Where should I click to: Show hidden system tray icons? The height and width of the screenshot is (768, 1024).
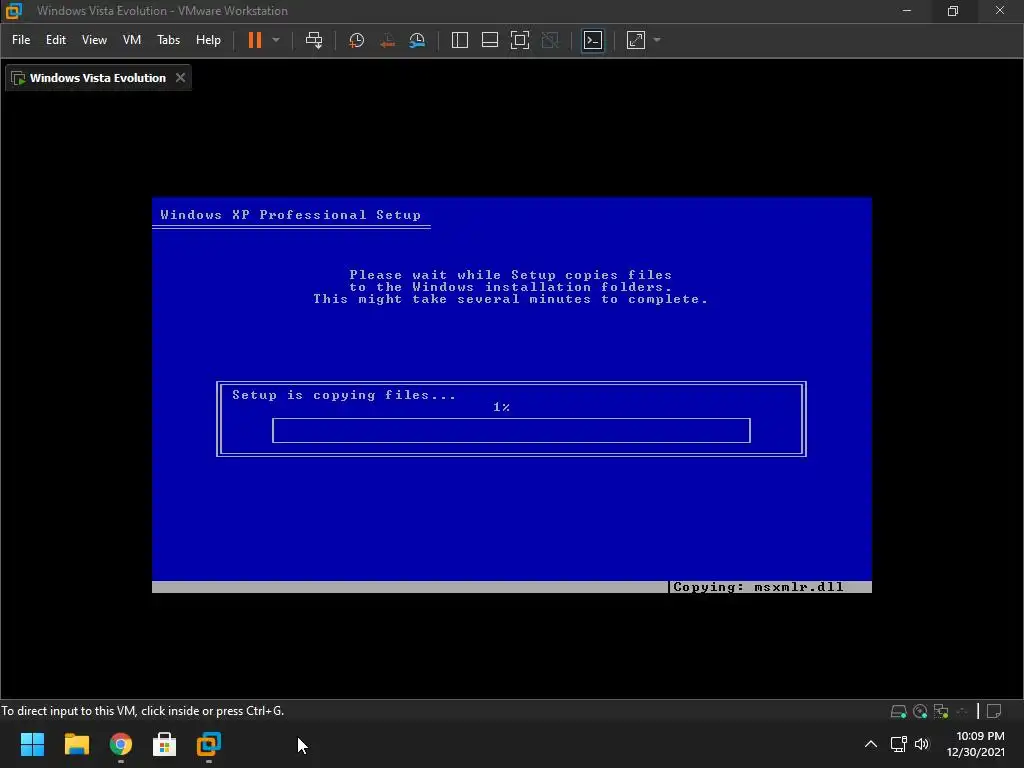click(x=871, y=744)
